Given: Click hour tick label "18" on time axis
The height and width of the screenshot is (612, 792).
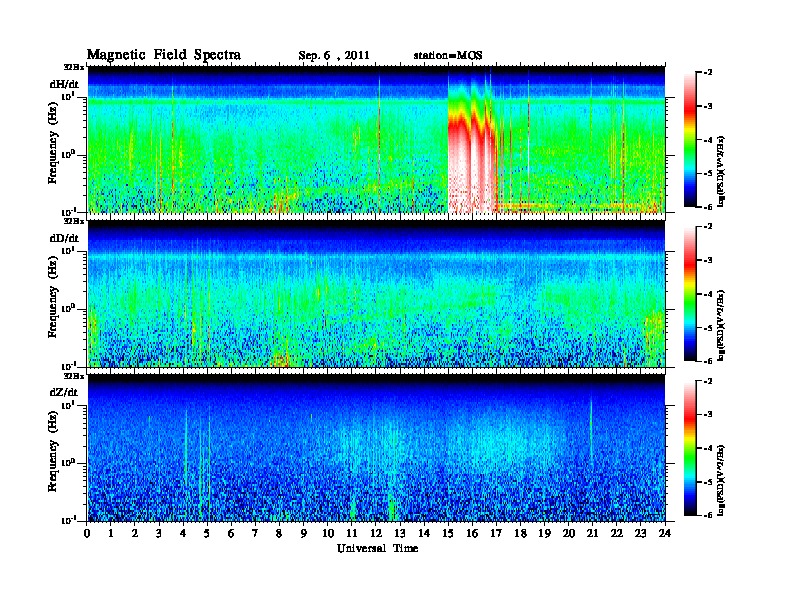Looking at the screenshot, I should (520, 533).
